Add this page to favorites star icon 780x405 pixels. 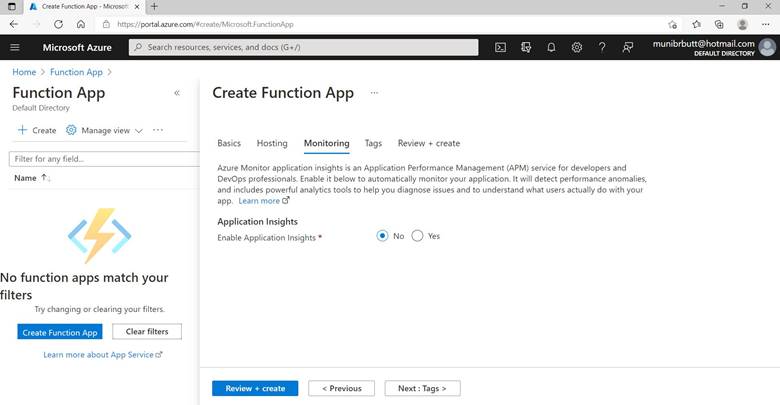(673, 24)
